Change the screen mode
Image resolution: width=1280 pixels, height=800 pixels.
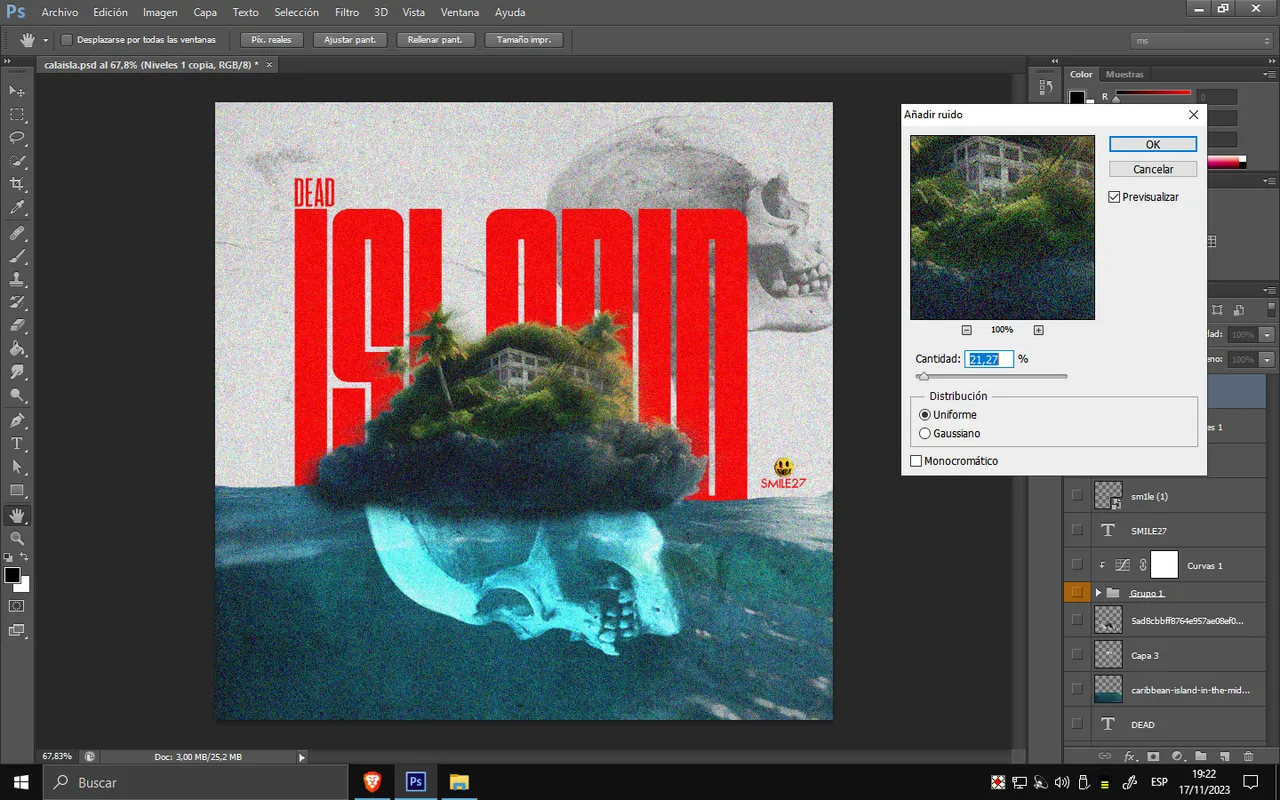point(17,630)
